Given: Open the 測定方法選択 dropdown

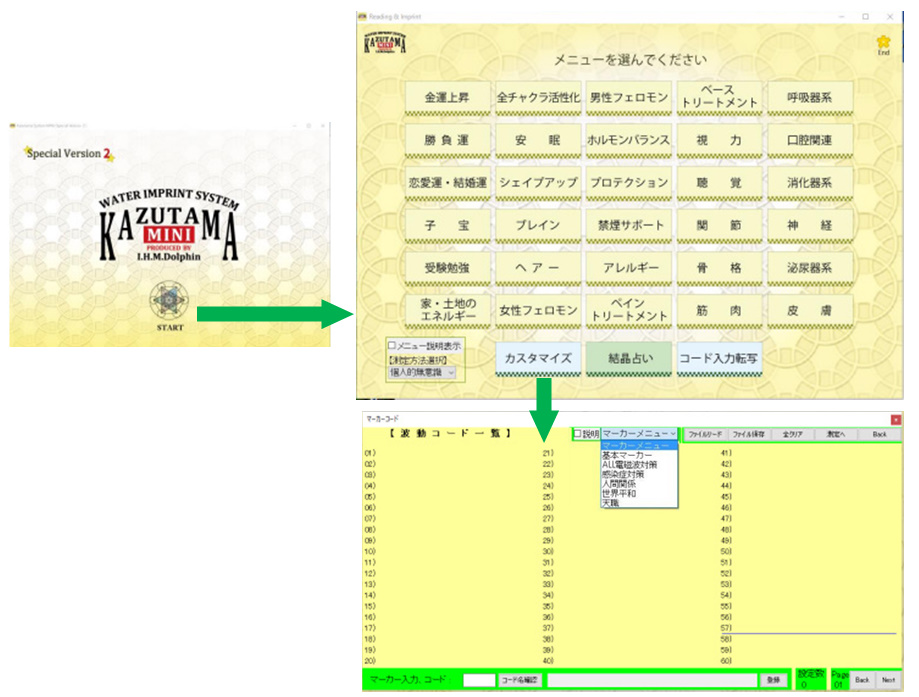Looking at the screenshot, I should coord(422,372).
